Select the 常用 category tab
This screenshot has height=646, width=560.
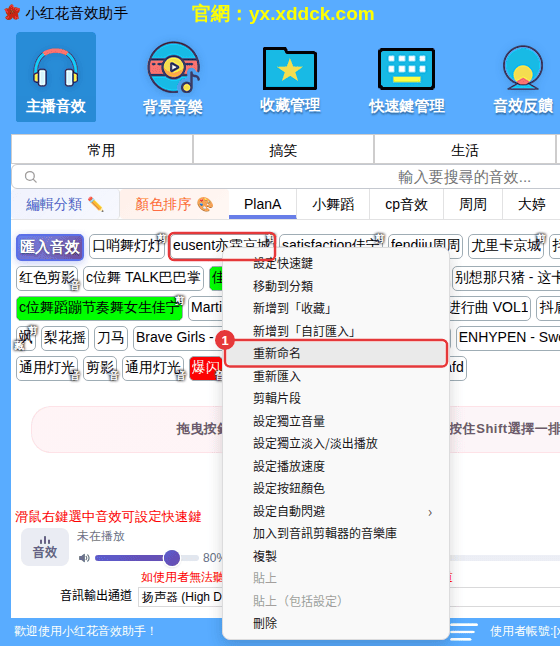102,150
